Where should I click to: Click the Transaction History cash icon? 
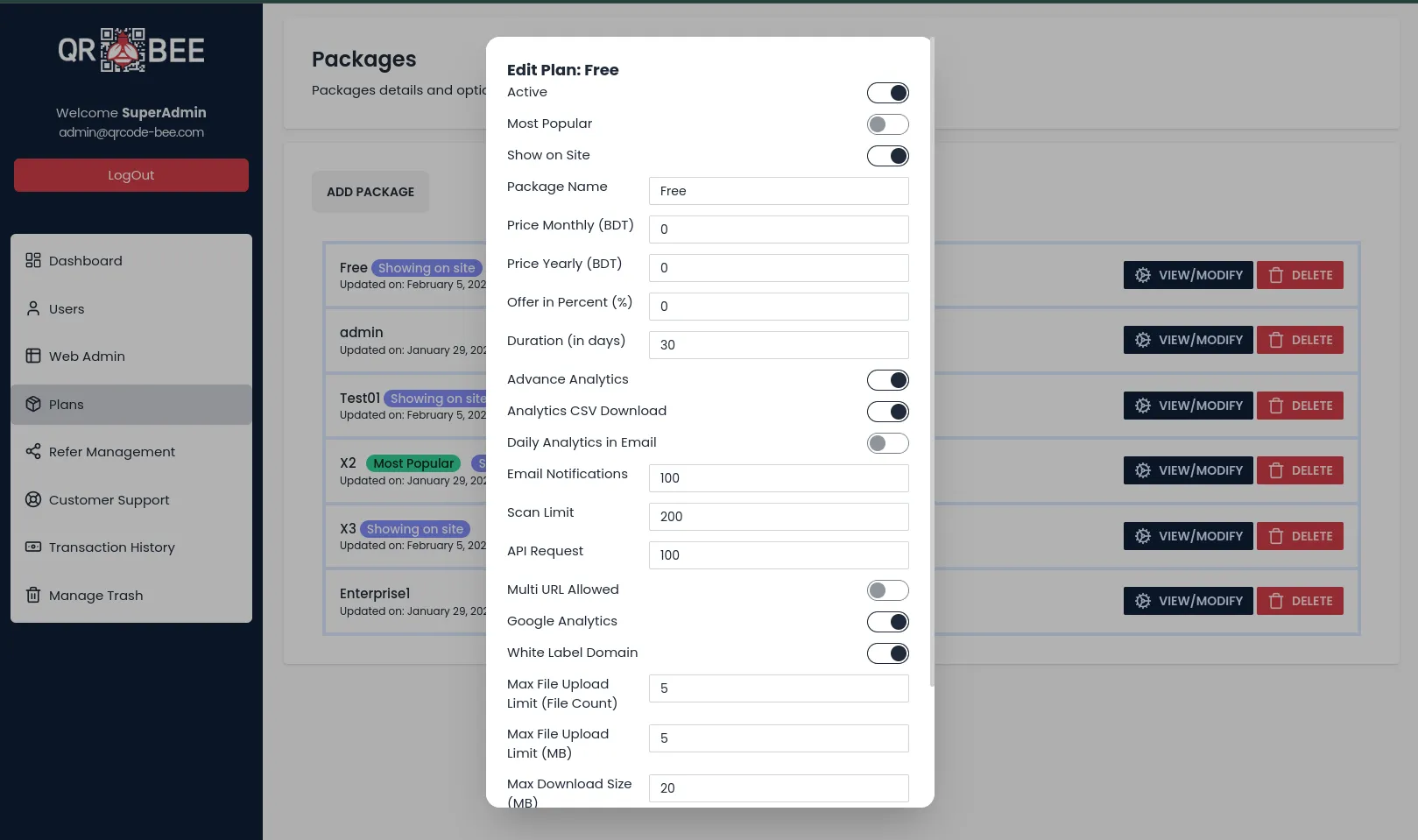click(x=33, y=547)
